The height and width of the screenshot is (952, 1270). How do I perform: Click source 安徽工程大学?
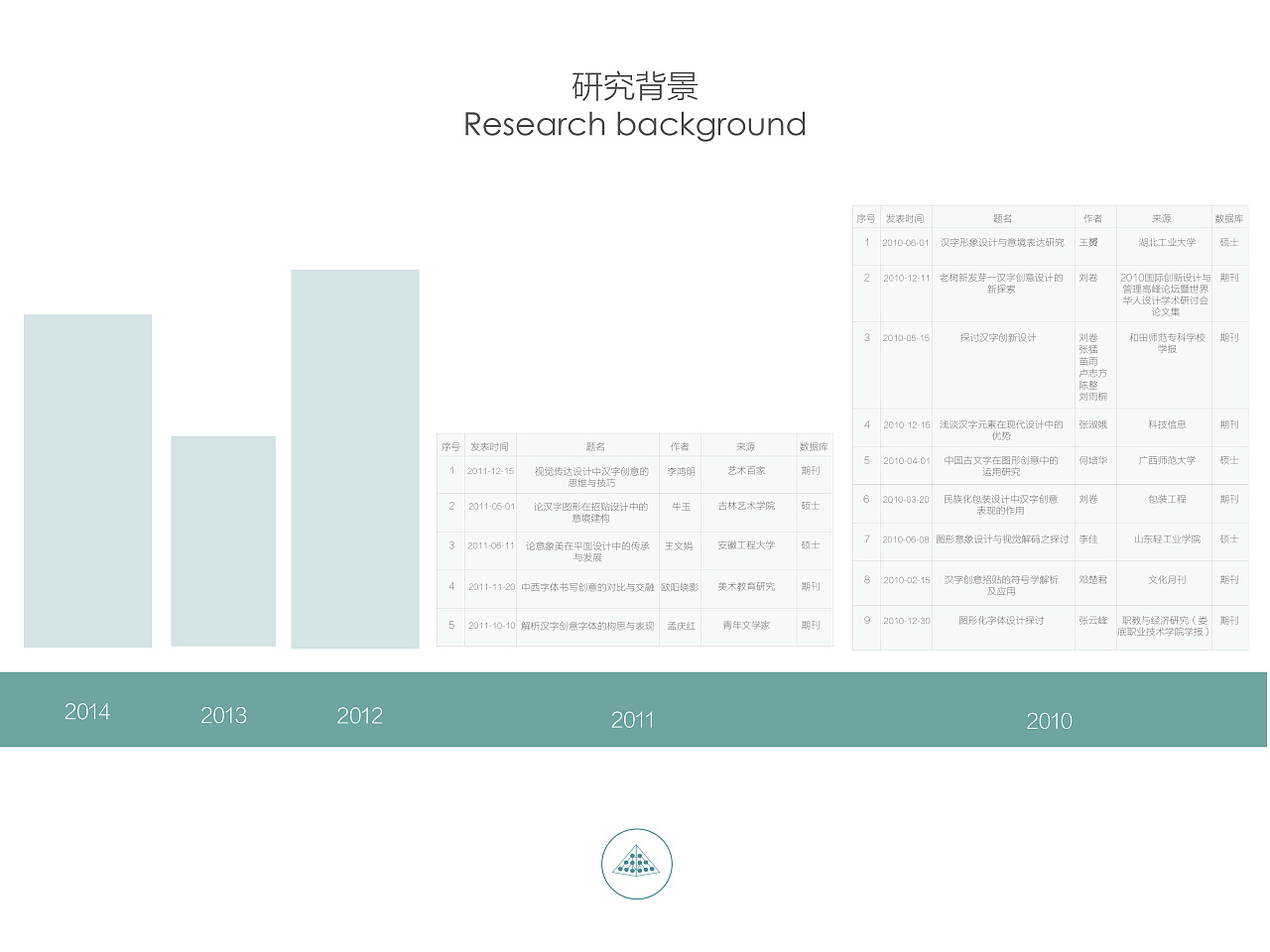[746, 545]
